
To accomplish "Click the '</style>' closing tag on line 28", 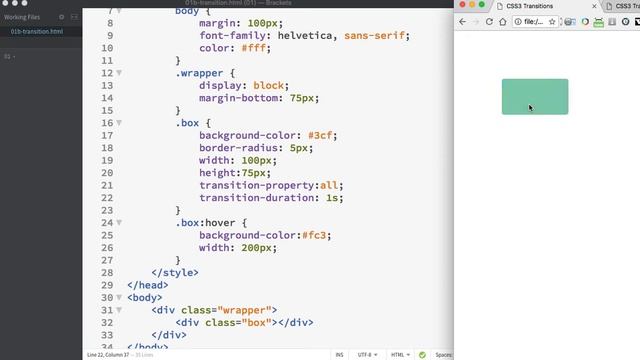I will [x=175, y=273].
